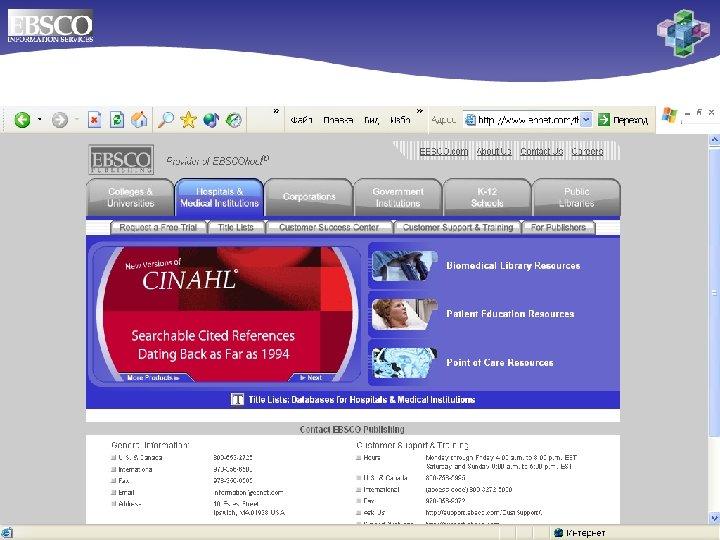Screen dimensions: 720x540
Task: Open the address bar dropdown arrow
Action: [x=586, y=120]
